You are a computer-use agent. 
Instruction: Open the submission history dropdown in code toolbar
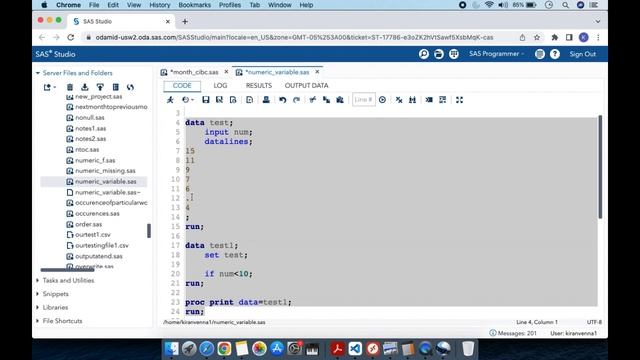click(x=188, y=100)
